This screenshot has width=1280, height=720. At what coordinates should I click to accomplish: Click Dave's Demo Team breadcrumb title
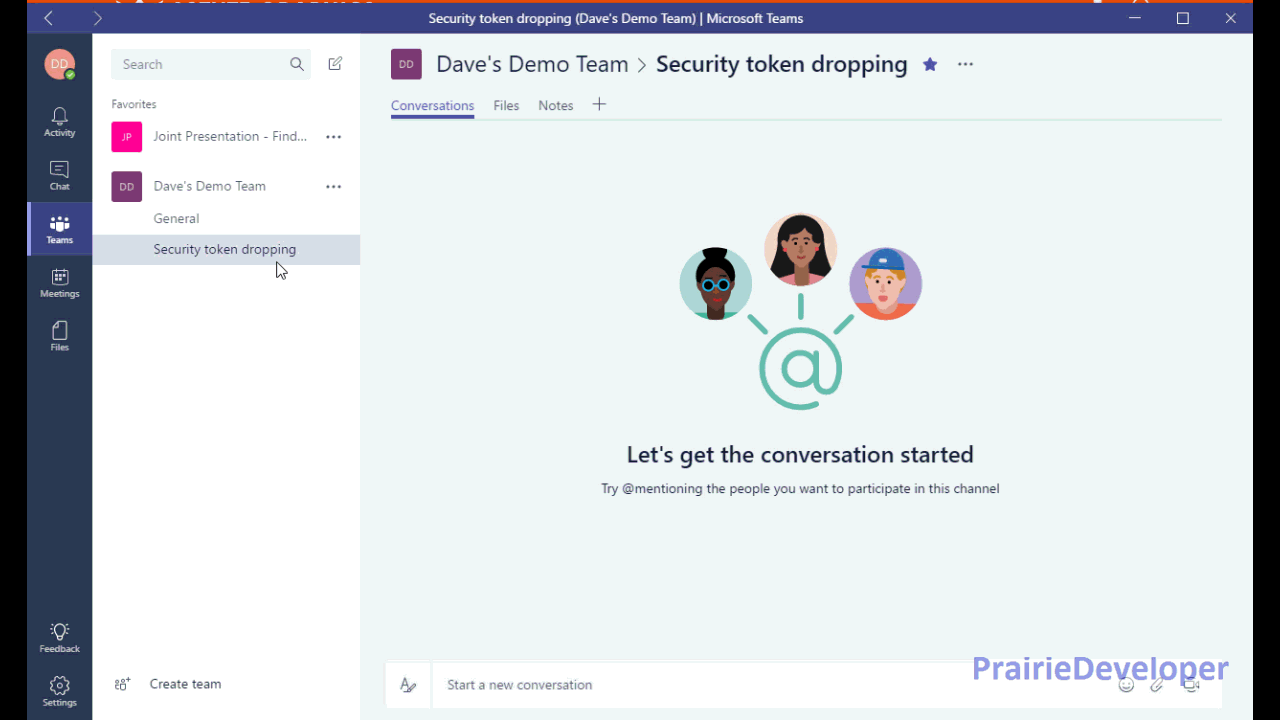coord(532,64)
